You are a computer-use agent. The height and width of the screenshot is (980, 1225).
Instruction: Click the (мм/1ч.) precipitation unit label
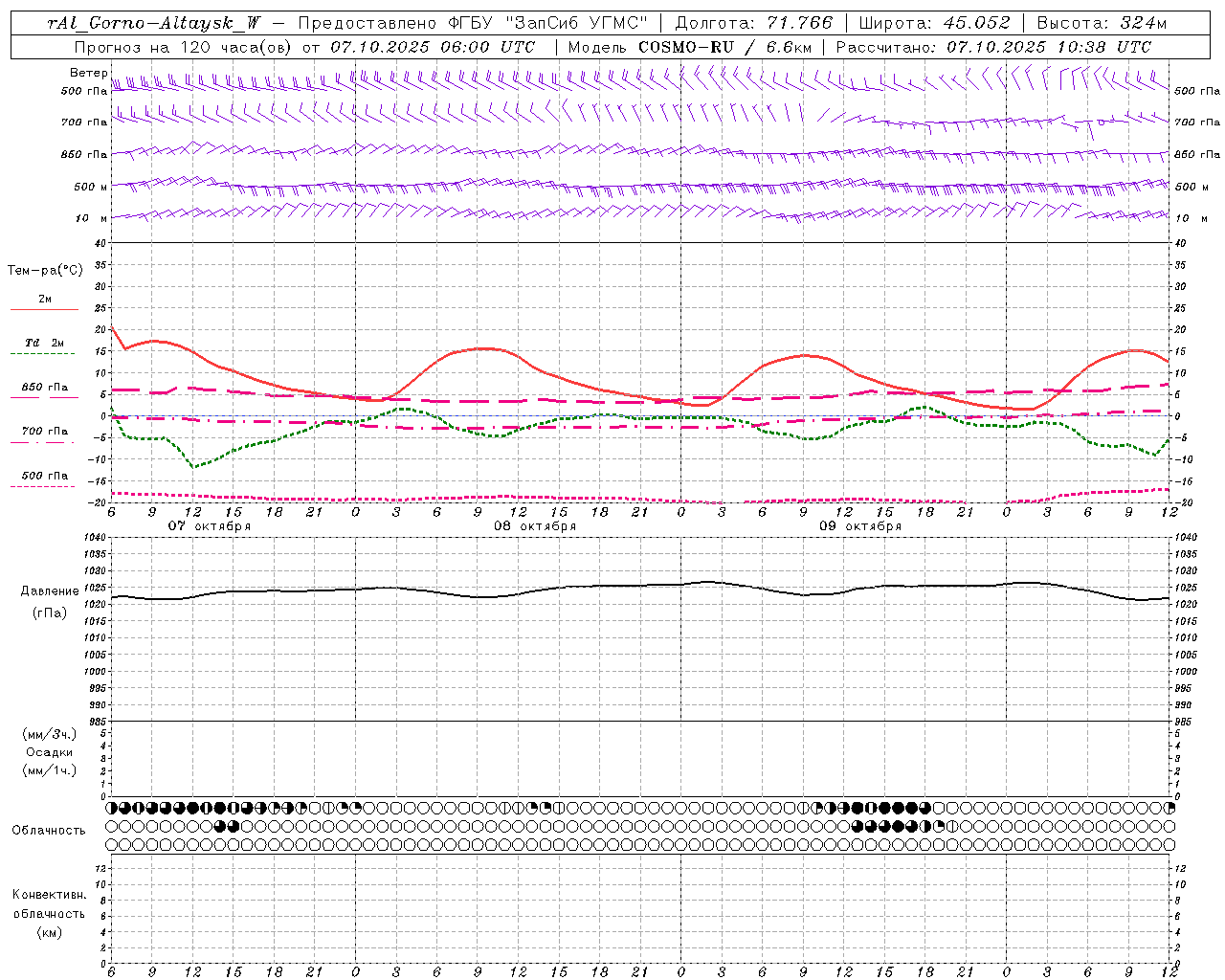coord(50,770)
